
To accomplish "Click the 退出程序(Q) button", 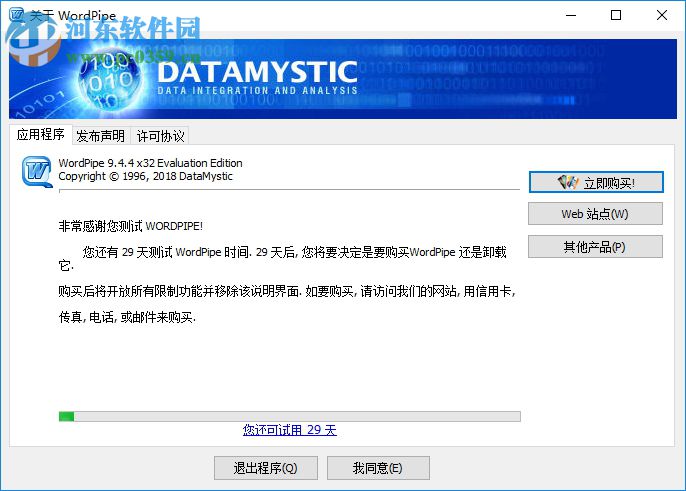I will click(266, 468).
